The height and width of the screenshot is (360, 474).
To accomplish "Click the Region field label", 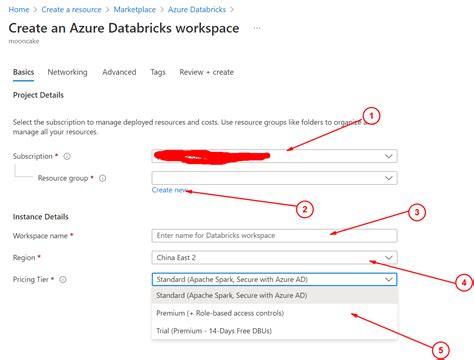I will pos(24,258).
